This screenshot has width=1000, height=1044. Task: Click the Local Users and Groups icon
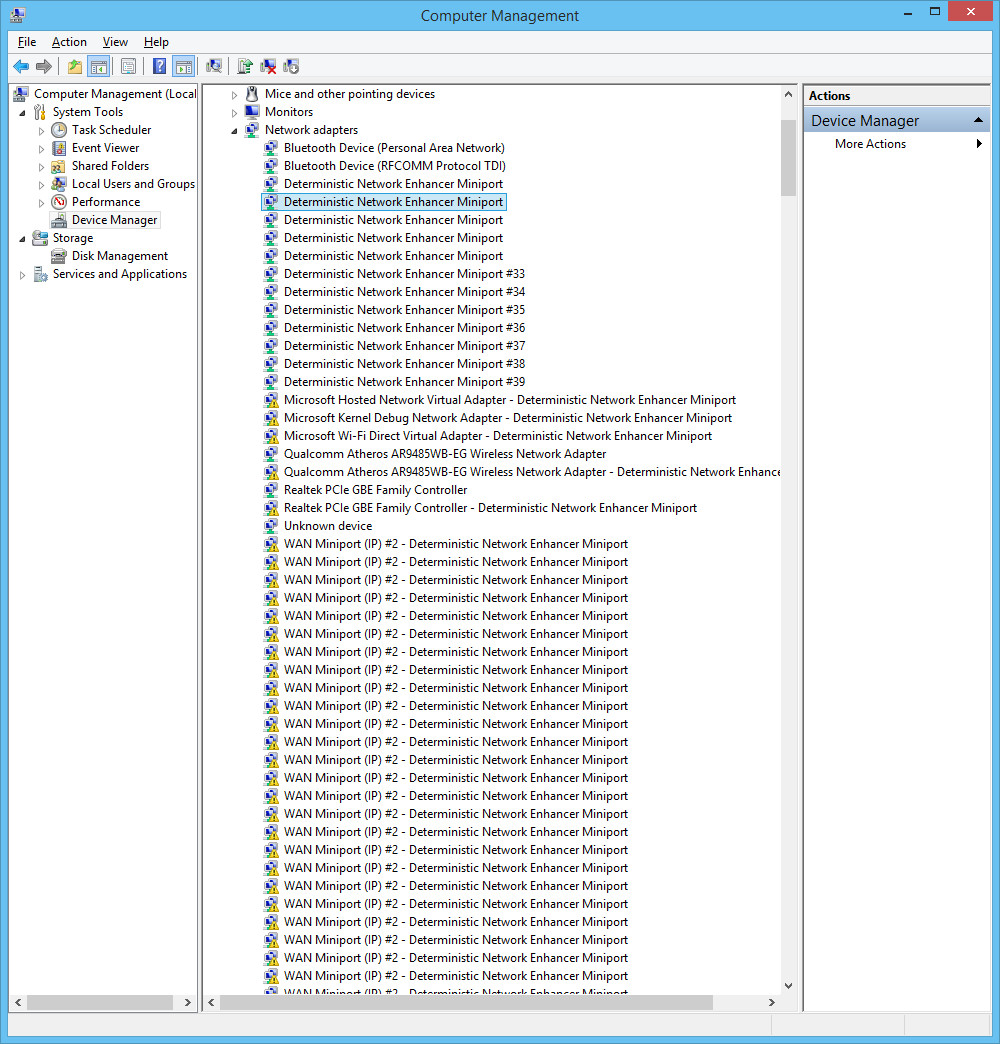point(59,184)
